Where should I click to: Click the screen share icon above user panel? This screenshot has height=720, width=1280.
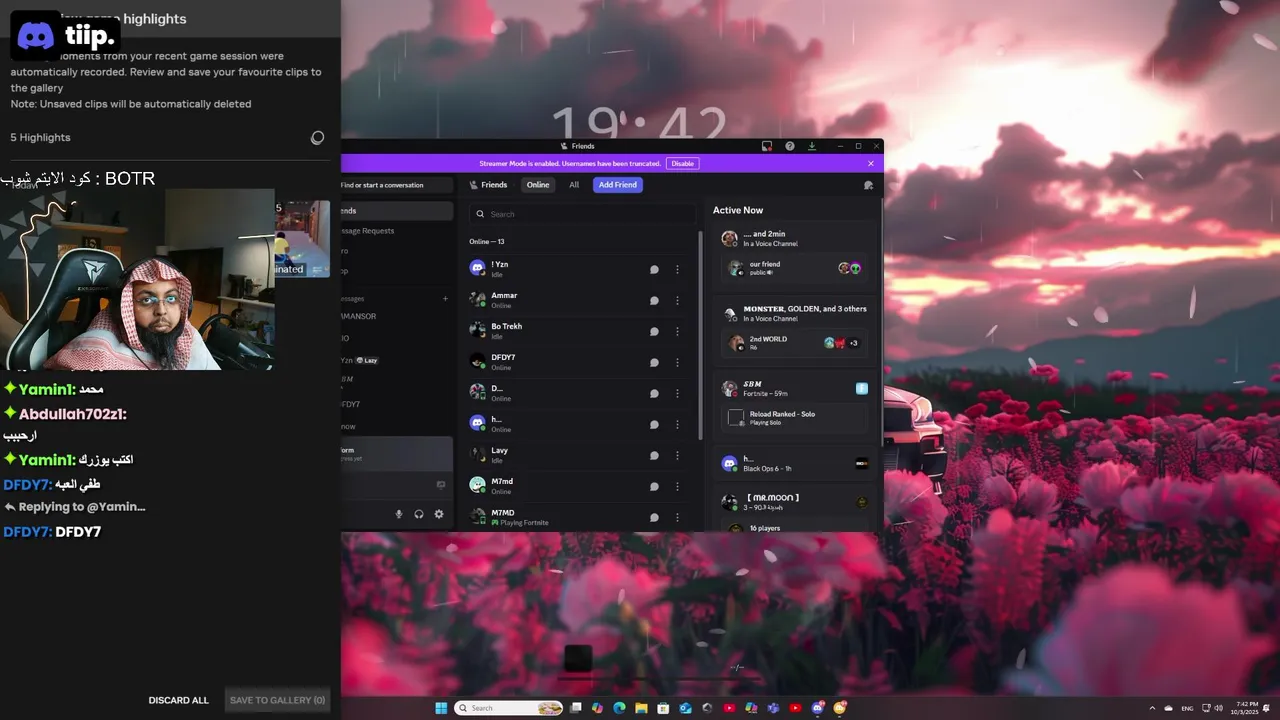coord(441,485)
